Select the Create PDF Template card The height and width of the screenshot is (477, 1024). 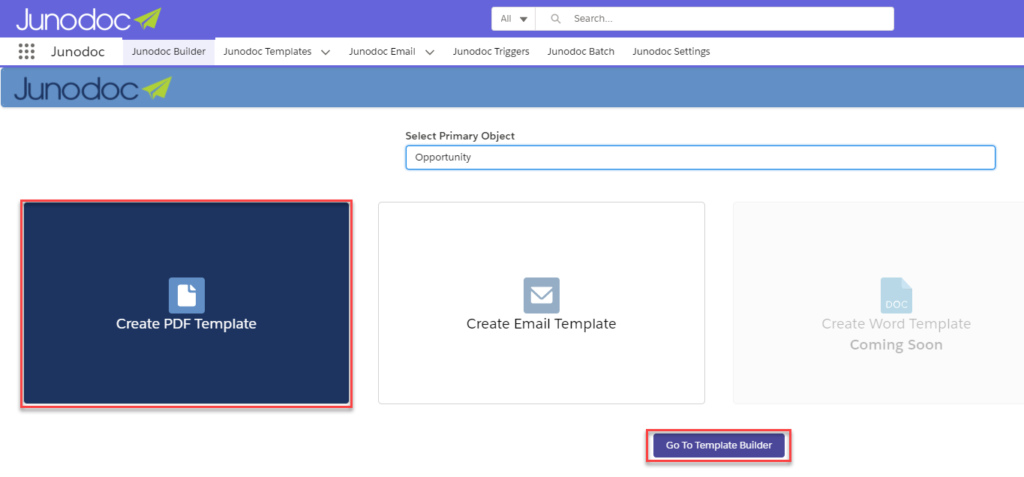pos(187,304)
